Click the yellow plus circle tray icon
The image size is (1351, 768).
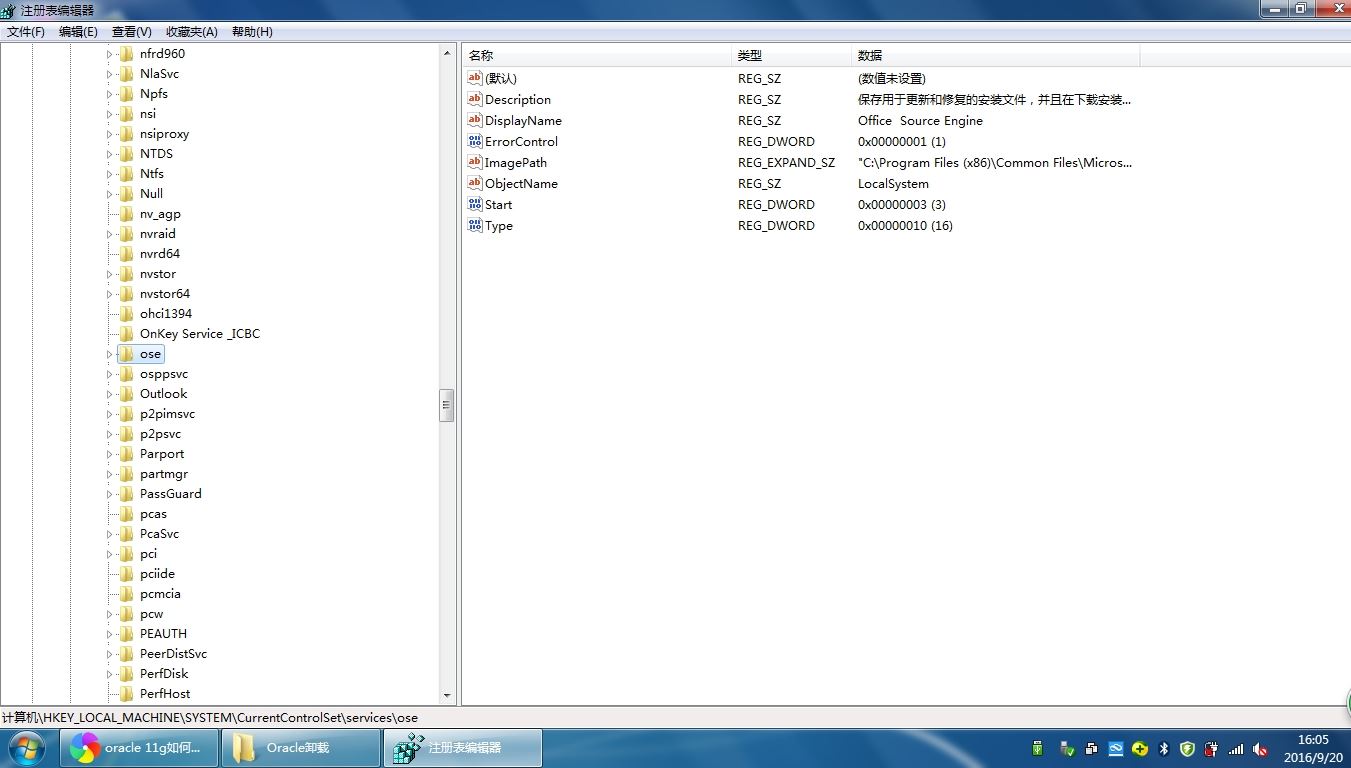[1139, 748]
